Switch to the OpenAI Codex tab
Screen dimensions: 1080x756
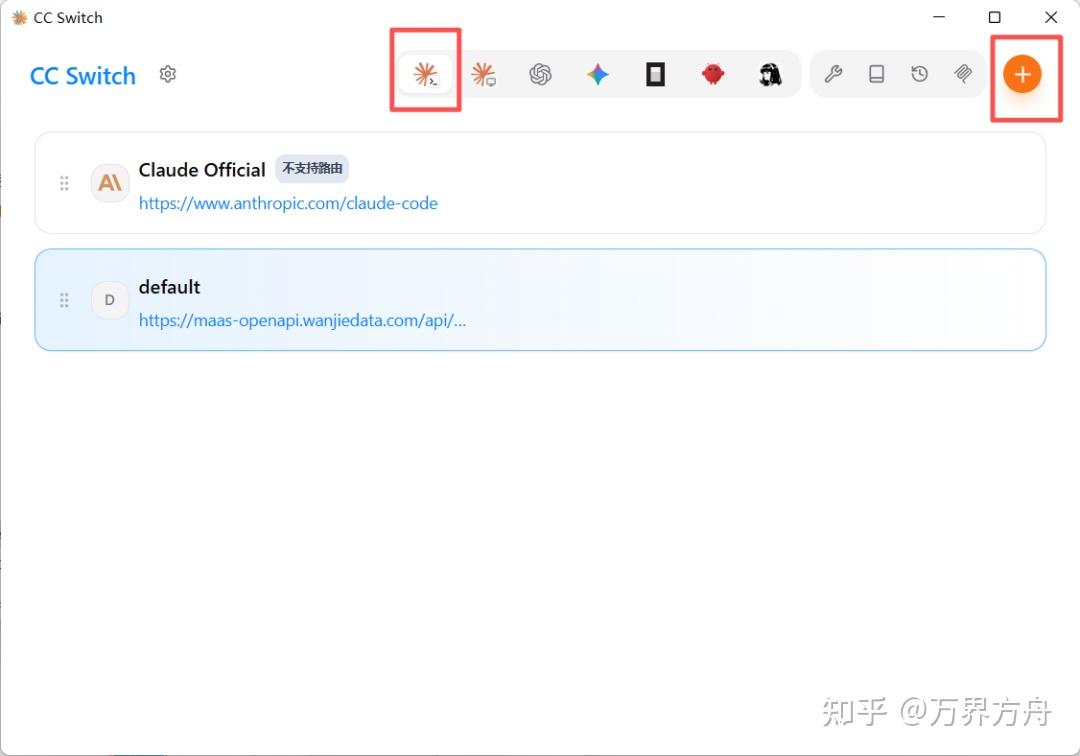tap(541, 74)
